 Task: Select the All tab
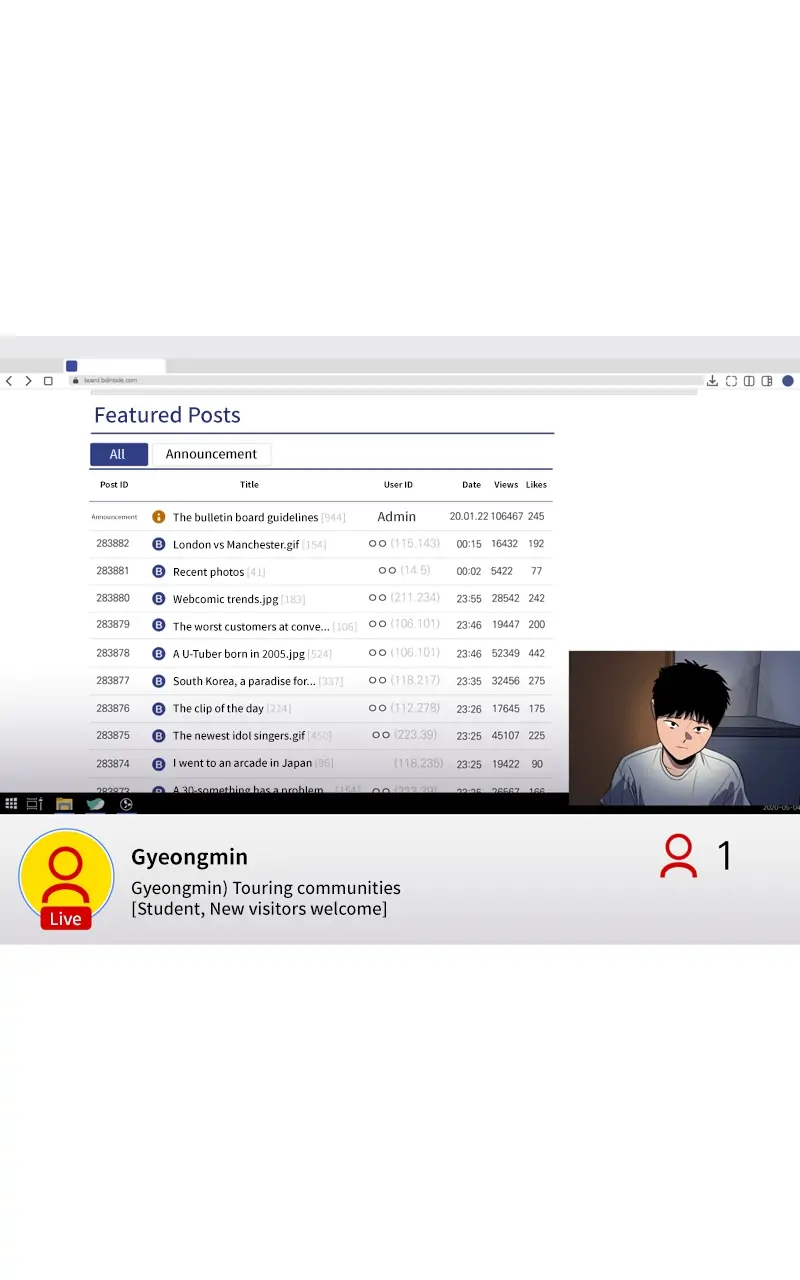[x=118, y=454]
